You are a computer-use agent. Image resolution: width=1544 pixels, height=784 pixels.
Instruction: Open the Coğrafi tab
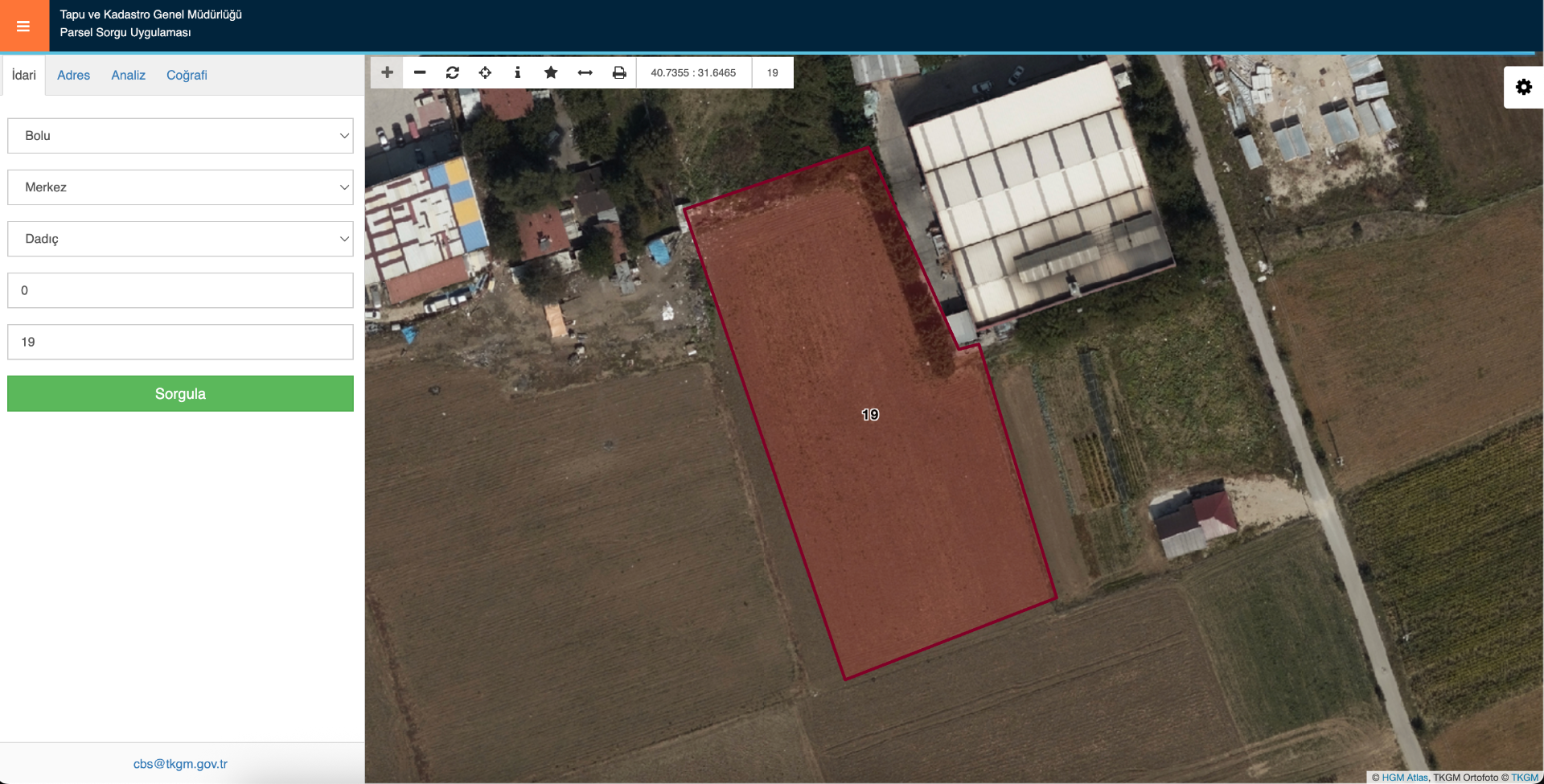pos(187,75)
